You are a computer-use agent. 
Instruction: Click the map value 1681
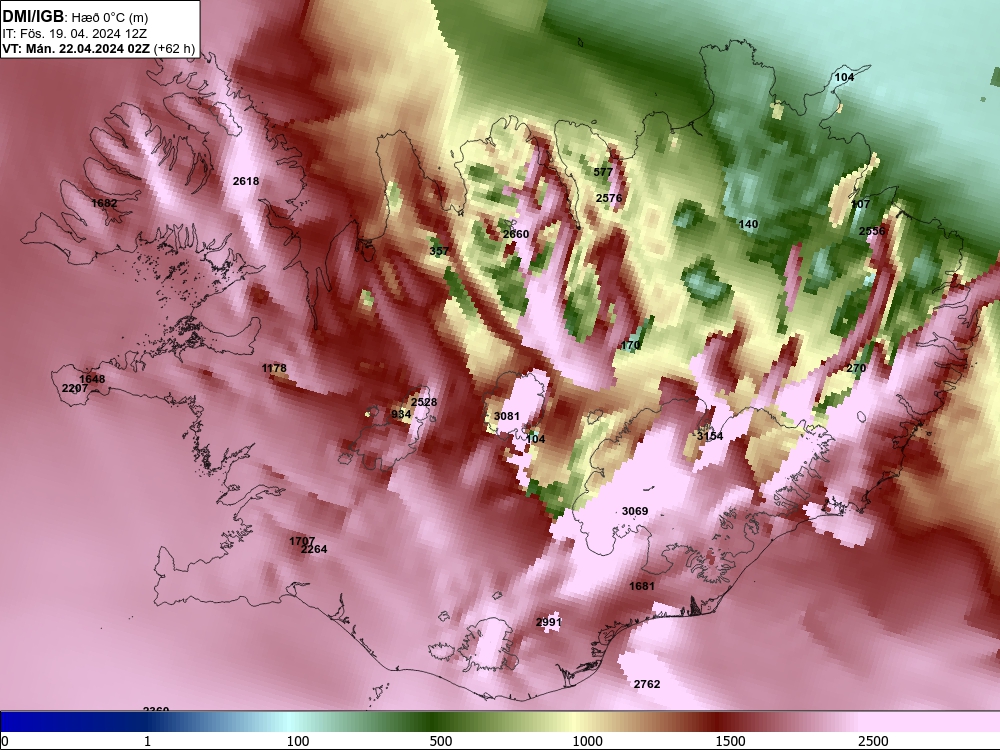point(642,587)
